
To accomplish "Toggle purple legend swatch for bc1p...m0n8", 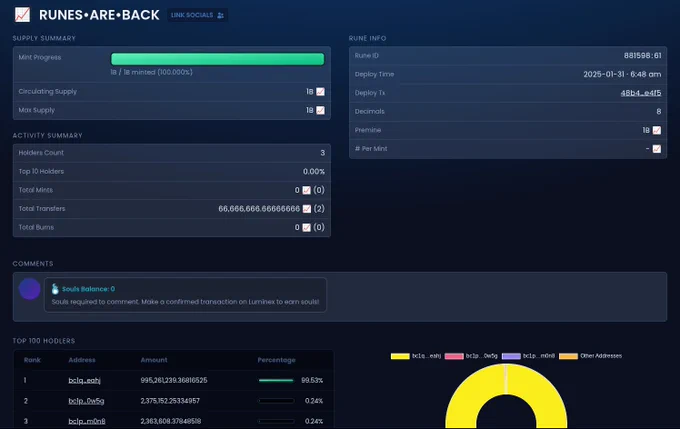I will pyautogui.click(x=511, y=356).
